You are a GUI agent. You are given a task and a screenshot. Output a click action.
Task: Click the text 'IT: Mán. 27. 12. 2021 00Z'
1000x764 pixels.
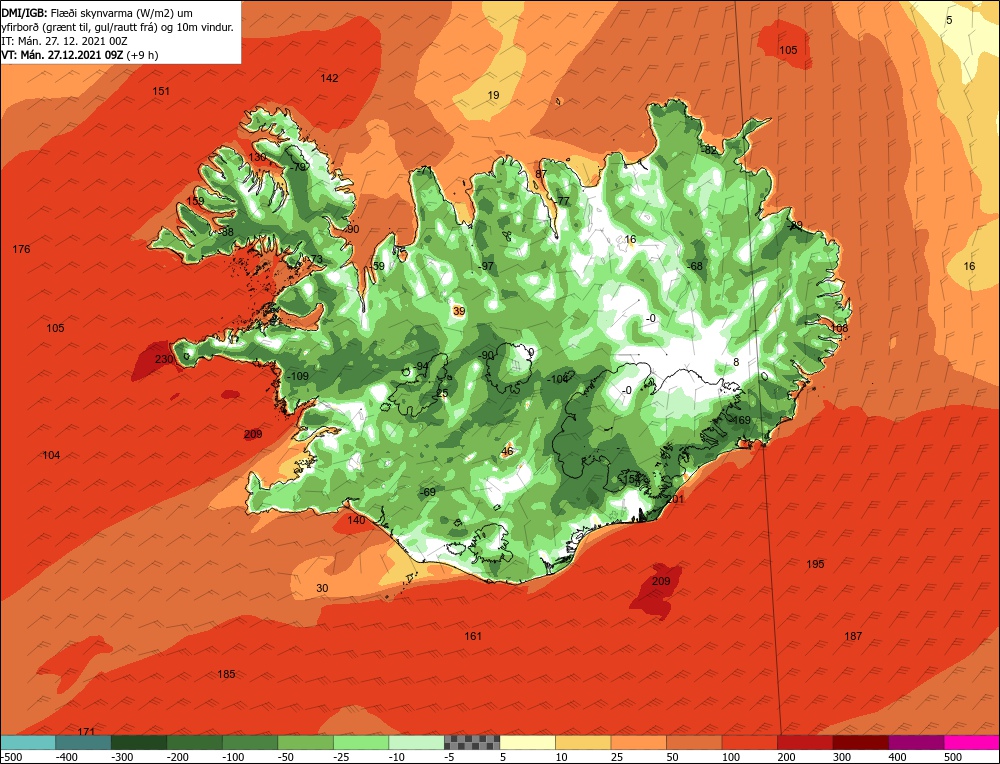point(64,41)
